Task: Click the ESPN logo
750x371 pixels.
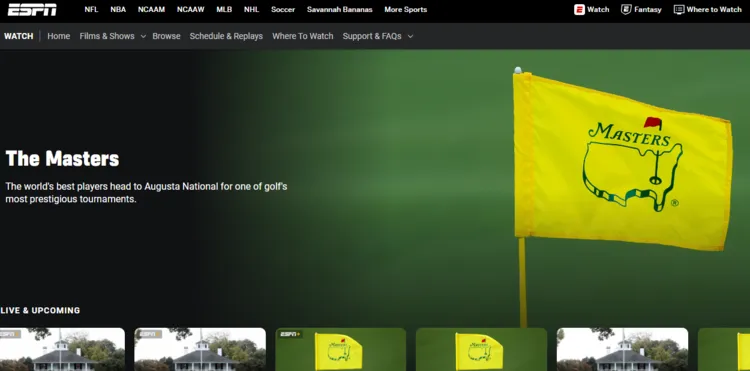Action: tap(32, 10)
